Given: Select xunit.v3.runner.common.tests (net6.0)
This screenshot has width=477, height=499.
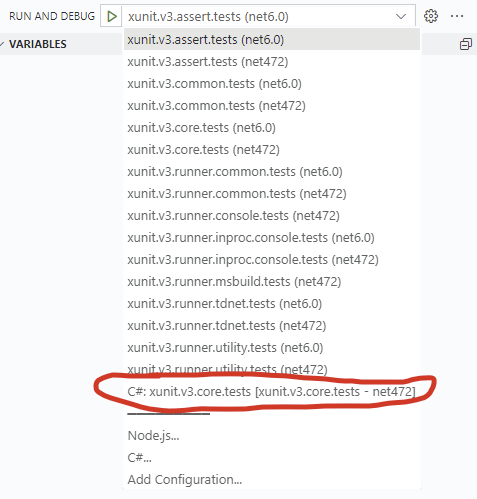Looking at the screenshot, I should tap(272, 172).
